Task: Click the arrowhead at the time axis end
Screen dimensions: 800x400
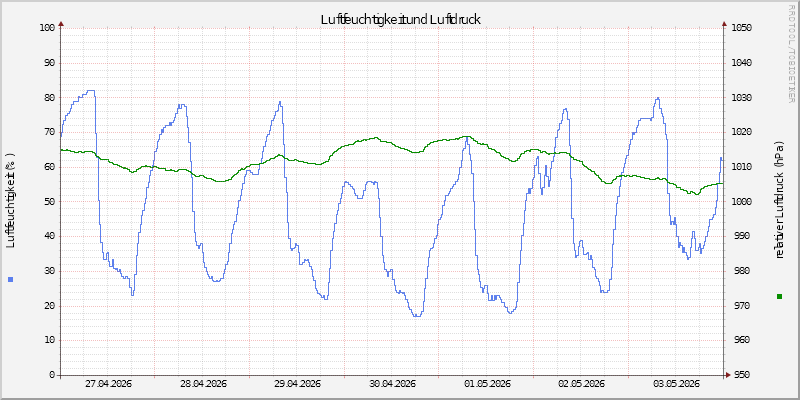Action: [729, 375]
